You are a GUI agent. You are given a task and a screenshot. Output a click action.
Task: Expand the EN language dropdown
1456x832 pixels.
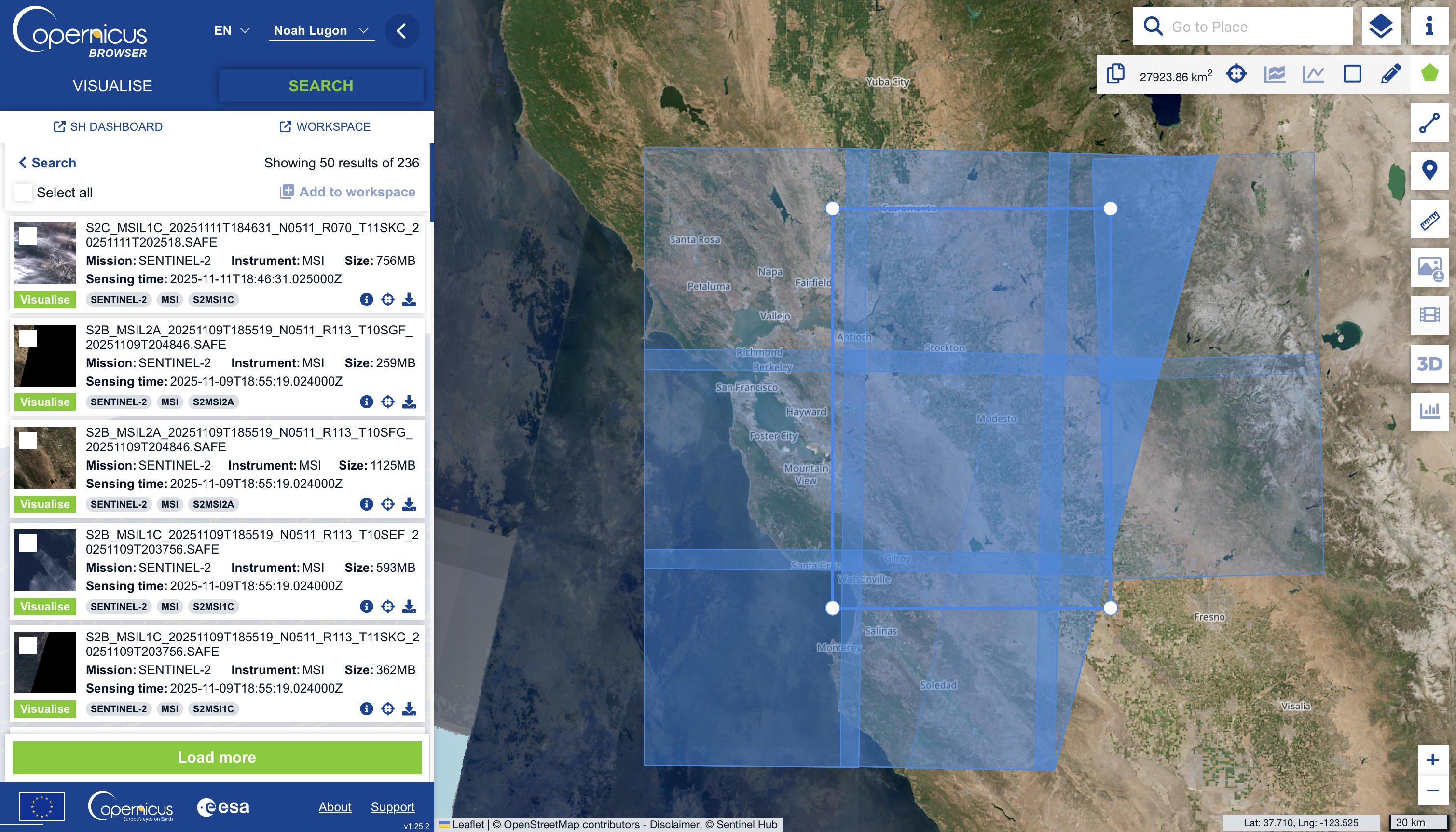232,30
